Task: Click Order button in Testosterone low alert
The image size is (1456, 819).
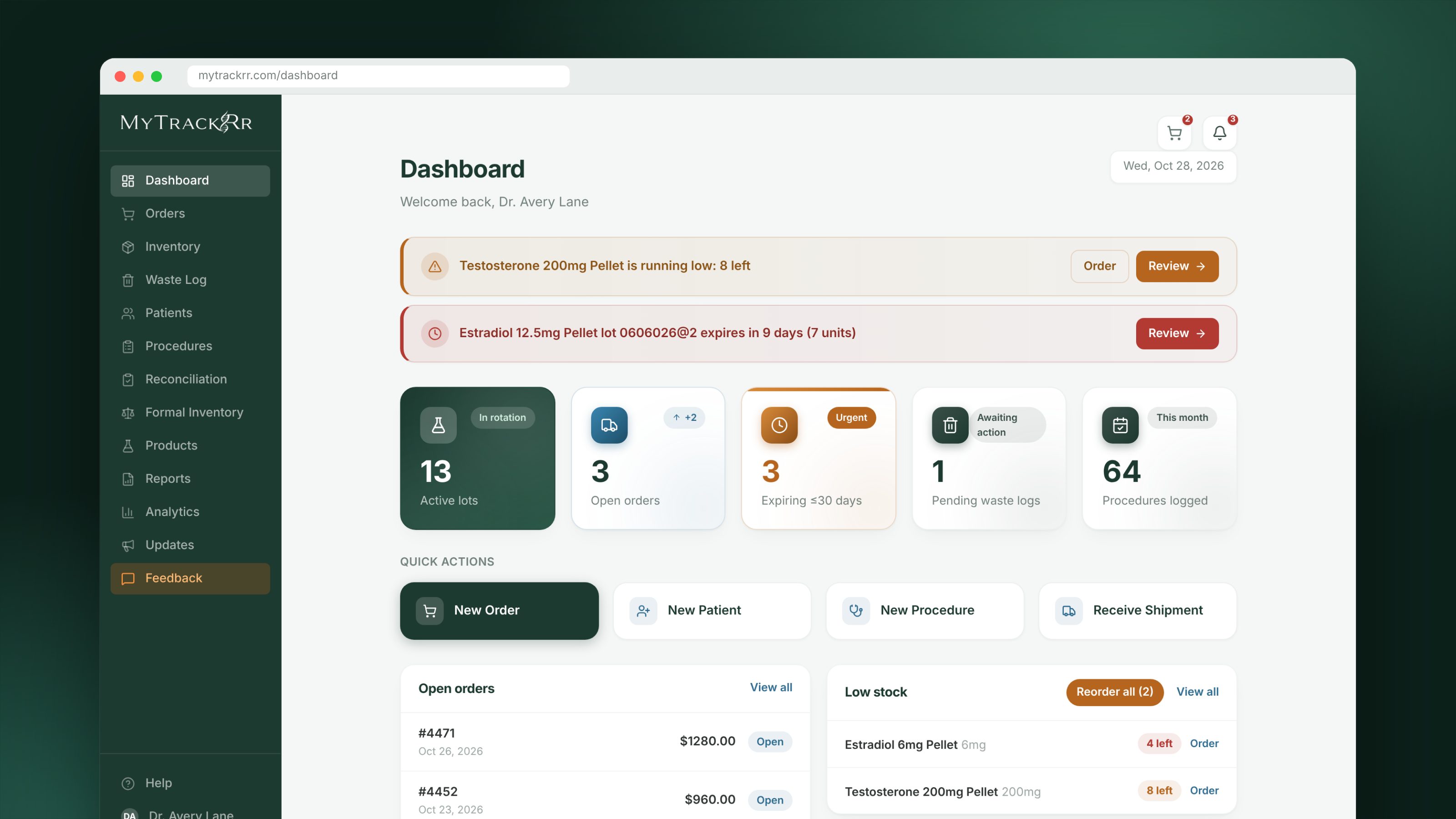Action: tap(1099, 266)
